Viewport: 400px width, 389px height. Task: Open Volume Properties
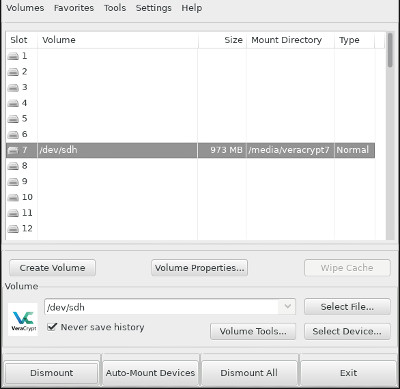[199, 268]
